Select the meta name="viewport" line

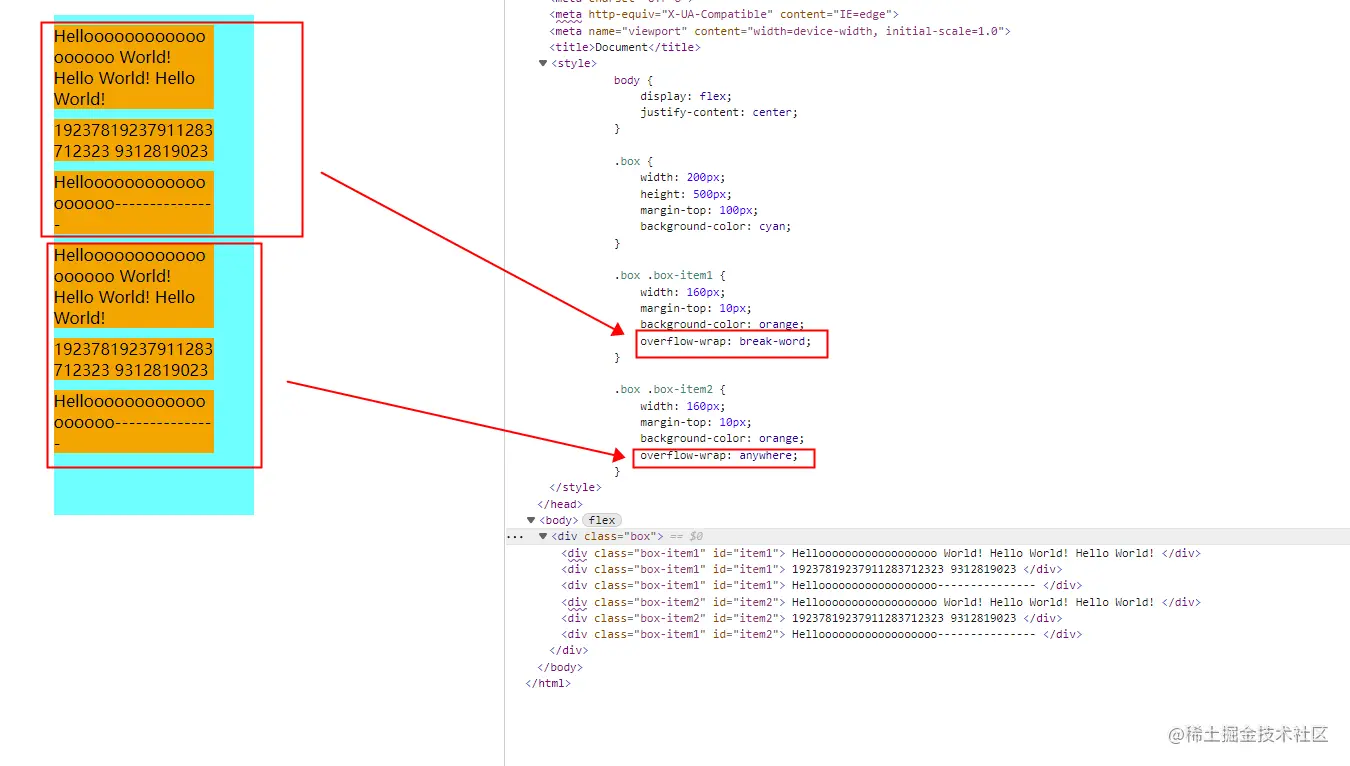(780, 31)
